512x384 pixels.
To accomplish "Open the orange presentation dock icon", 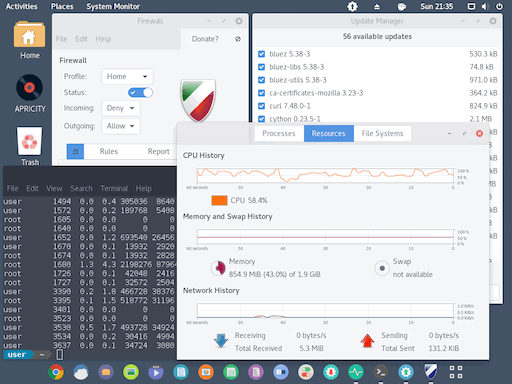I will 206,372.
